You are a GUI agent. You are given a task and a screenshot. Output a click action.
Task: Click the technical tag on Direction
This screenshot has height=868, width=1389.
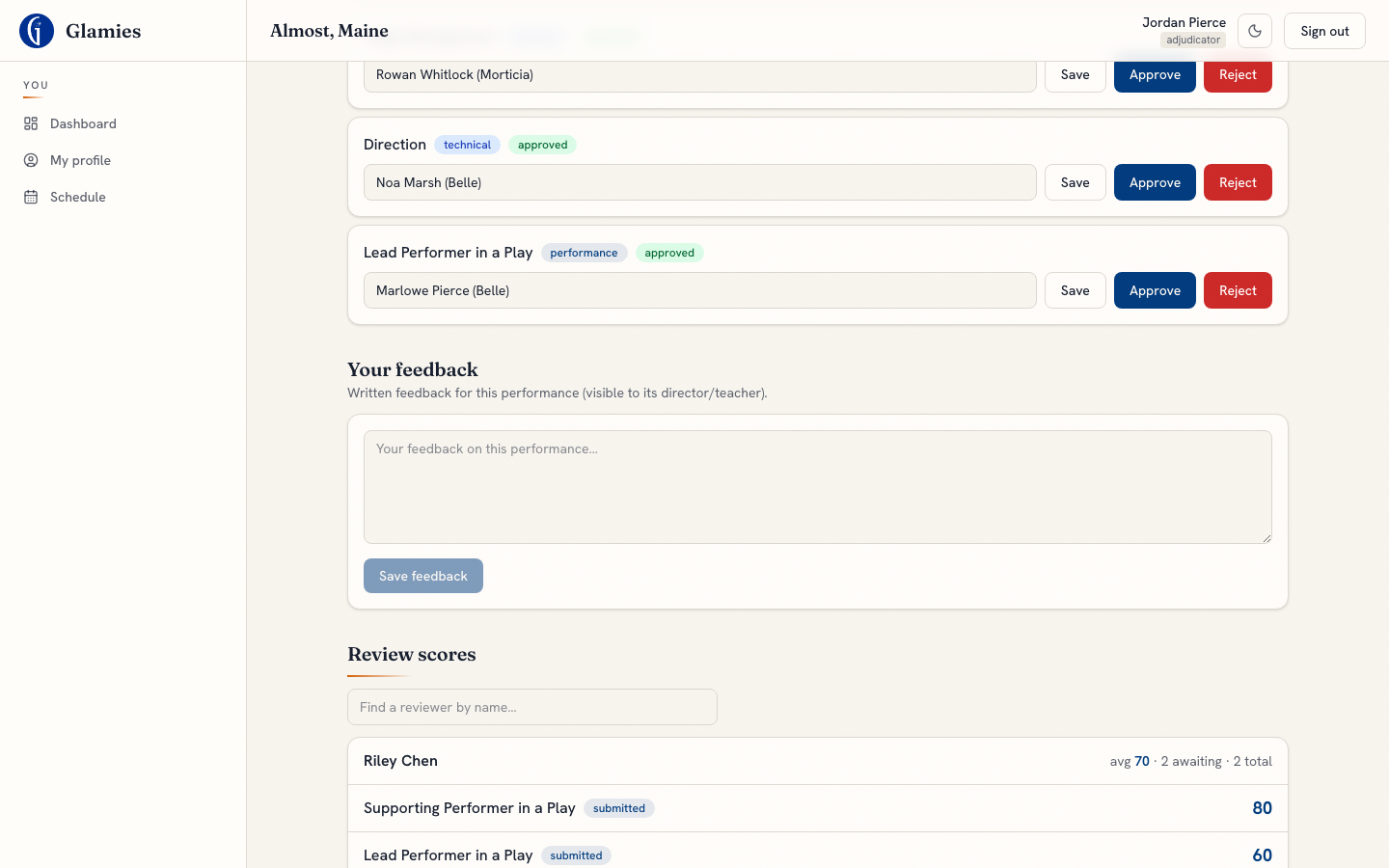coord(467,145)
